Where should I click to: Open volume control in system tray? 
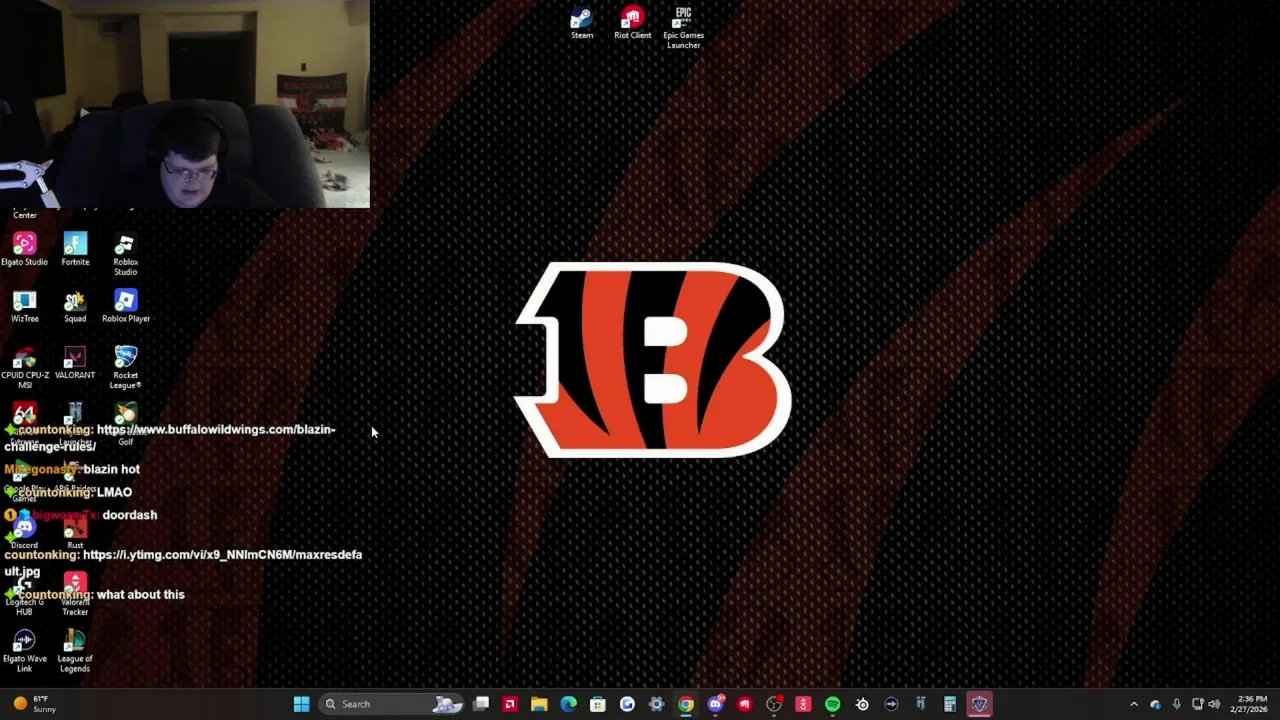point(1214,704)
